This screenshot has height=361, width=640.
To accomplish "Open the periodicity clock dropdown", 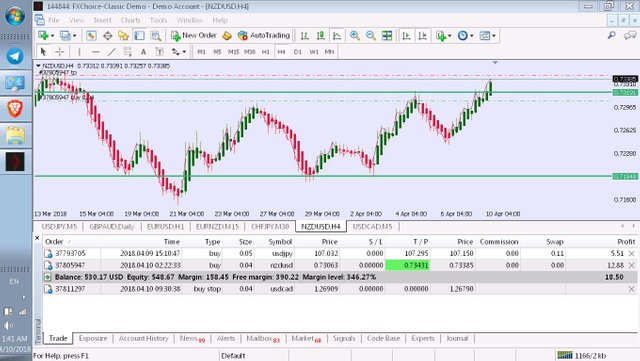I will [x=465, y=36].
